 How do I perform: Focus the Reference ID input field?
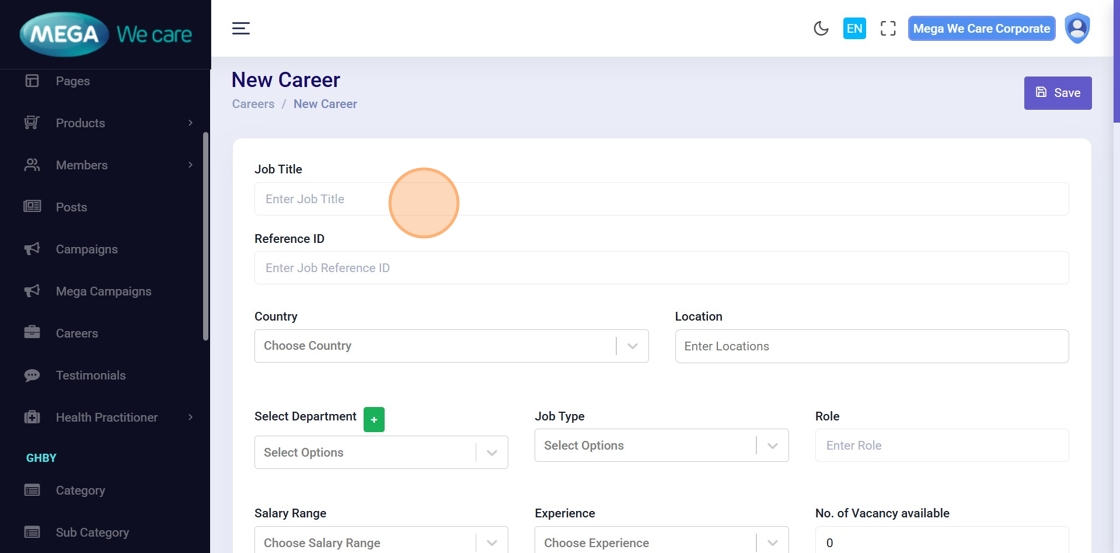click(x=661, y=268)
